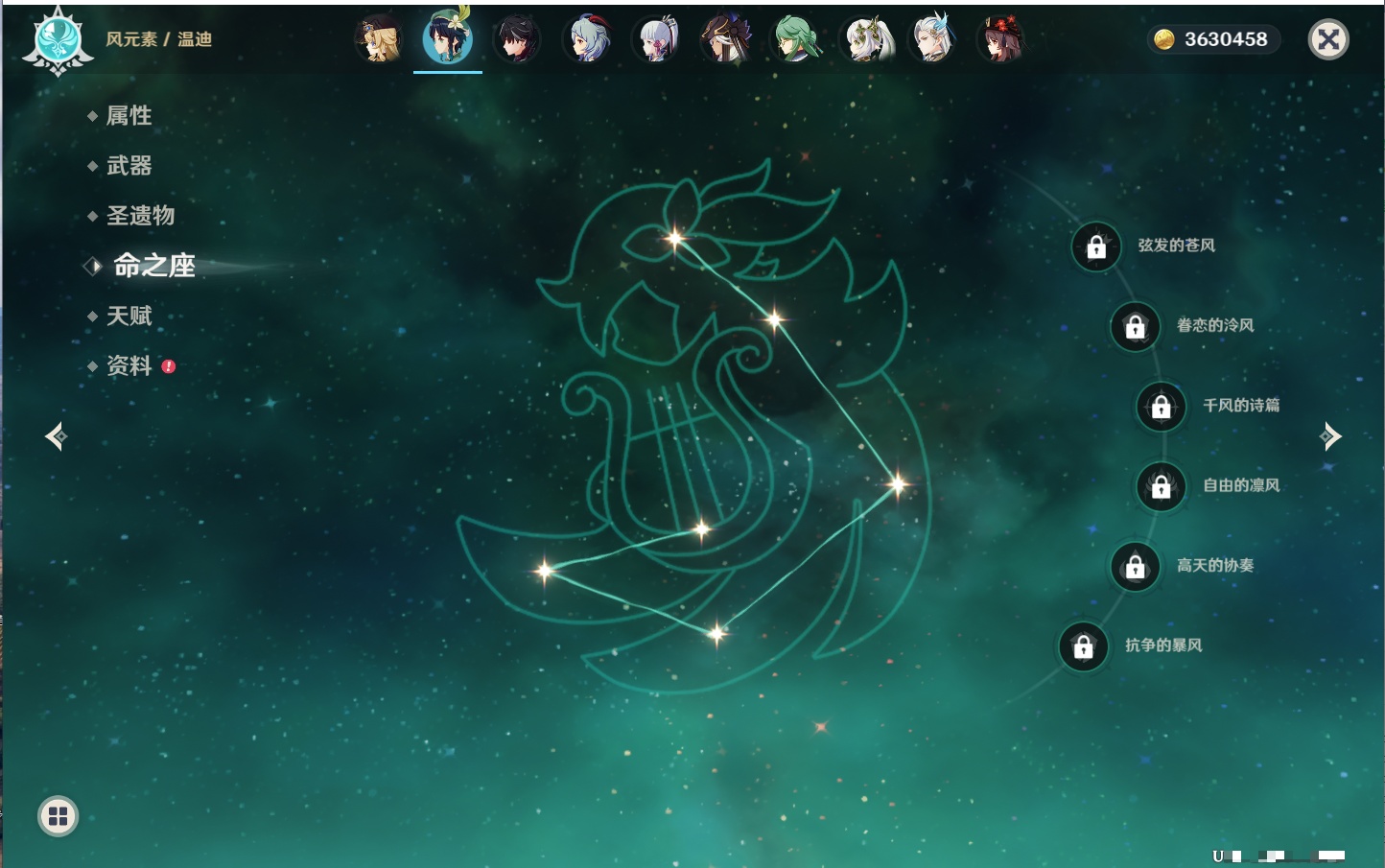Image resolution: width=1385 pixels, height=868 pixels.
Task: Pick the green-haired Baizhu portrait
Action: (x=796, y=40)
